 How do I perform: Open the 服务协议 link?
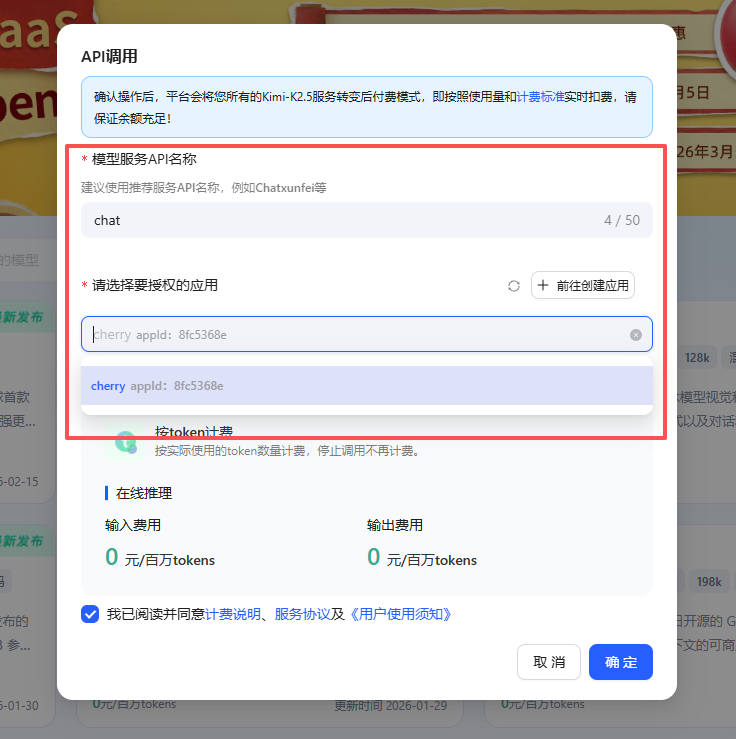point(302,614)
